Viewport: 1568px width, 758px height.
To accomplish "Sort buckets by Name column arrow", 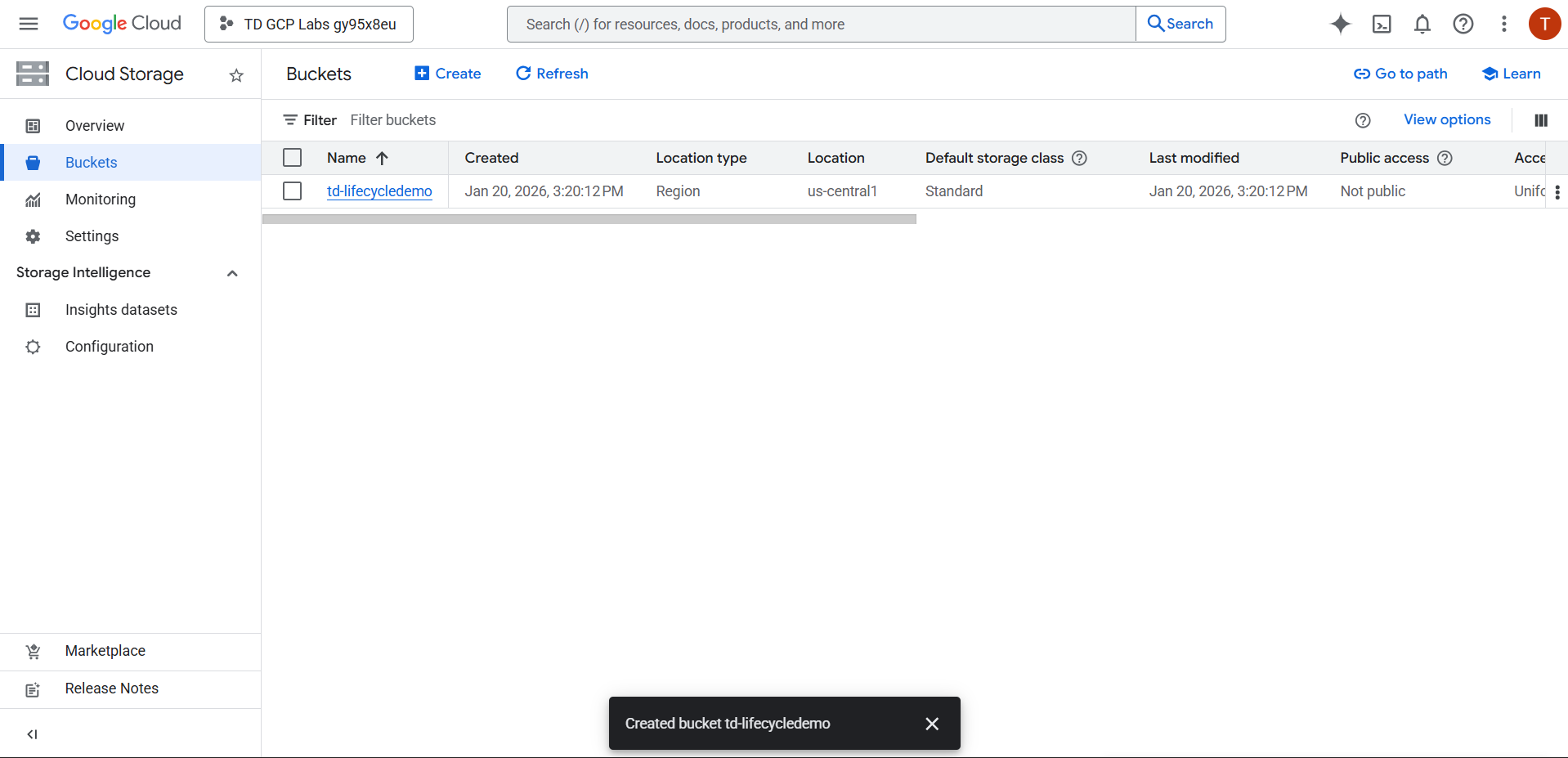I will click(x=382, y=158).
